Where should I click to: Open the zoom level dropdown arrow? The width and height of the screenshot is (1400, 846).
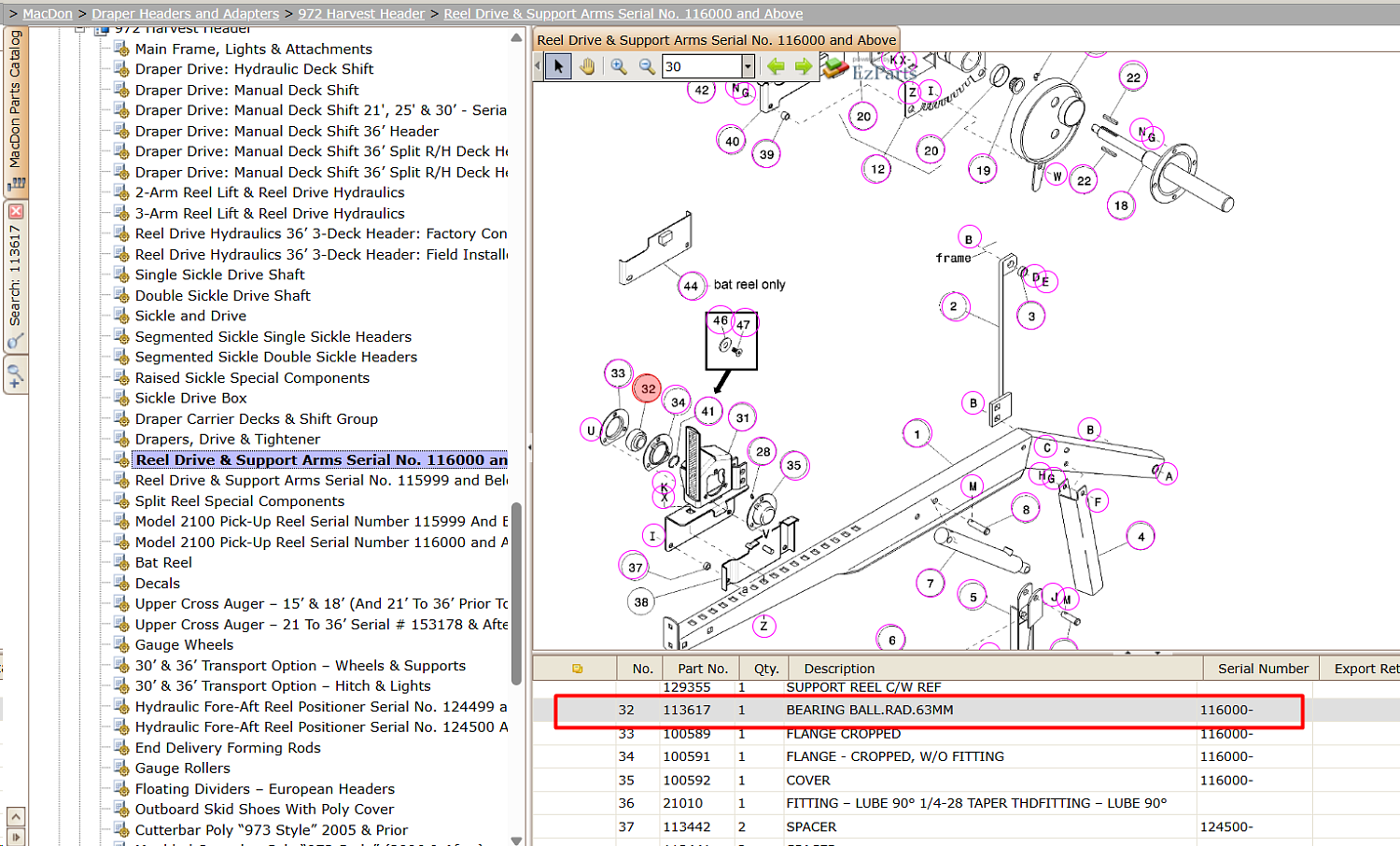tap(748, 66)
